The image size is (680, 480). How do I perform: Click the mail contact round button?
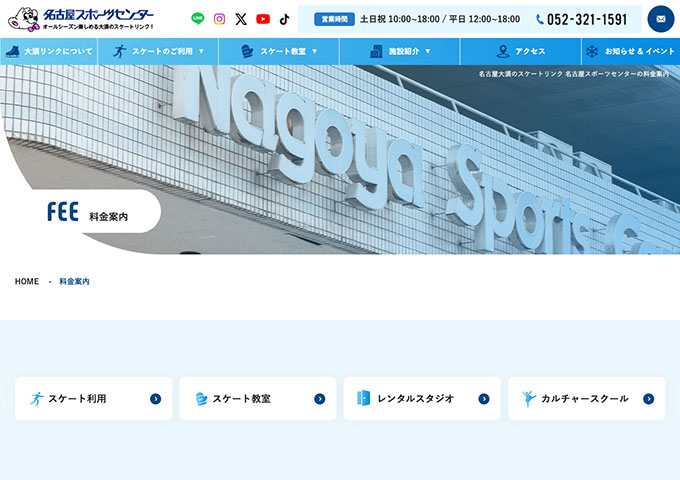661,19
